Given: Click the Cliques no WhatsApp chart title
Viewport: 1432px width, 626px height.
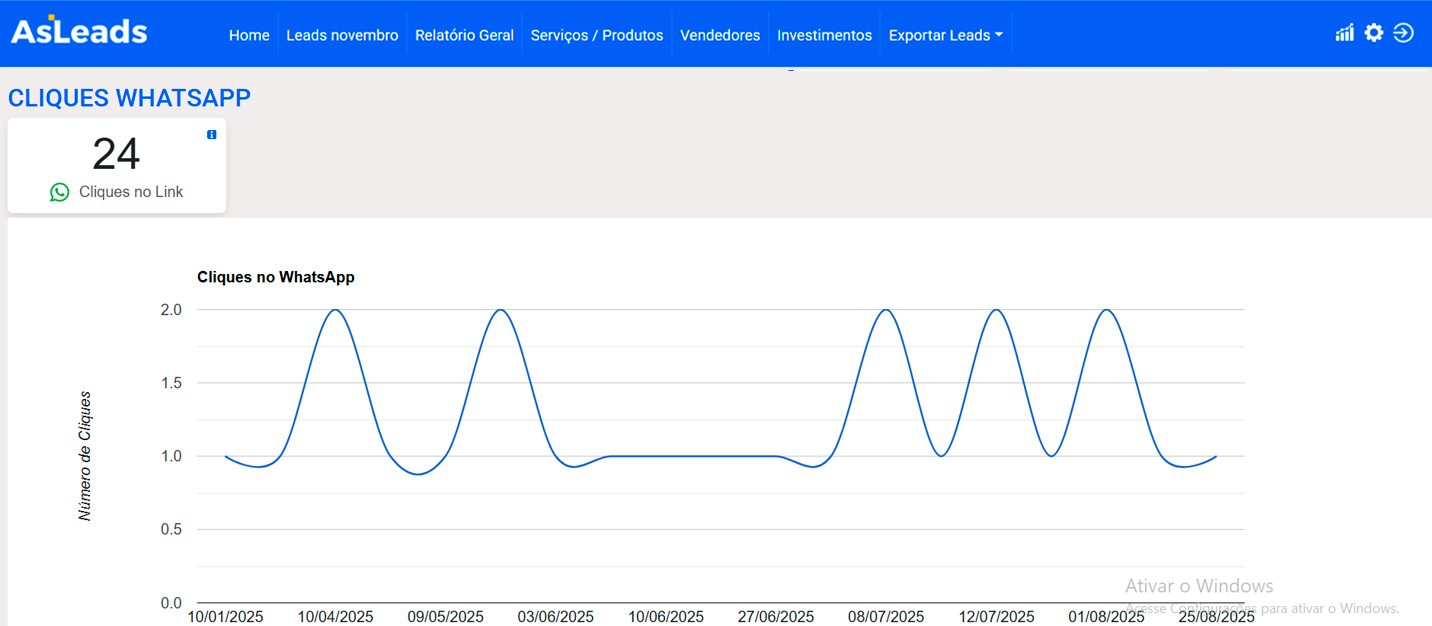Looking at the screenshot, I should pyautogui.click(x=275, y=277).
